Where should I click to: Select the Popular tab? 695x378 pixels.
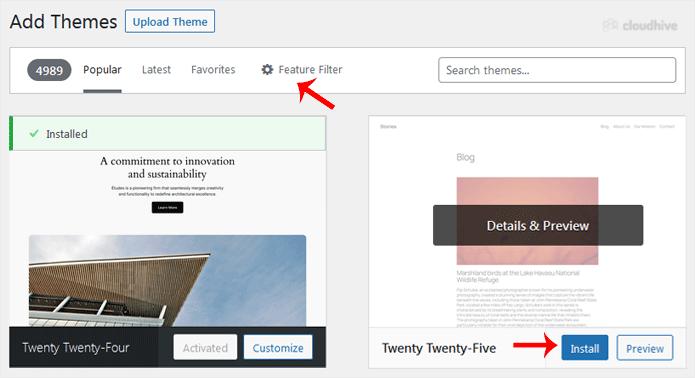coord(102,70)
